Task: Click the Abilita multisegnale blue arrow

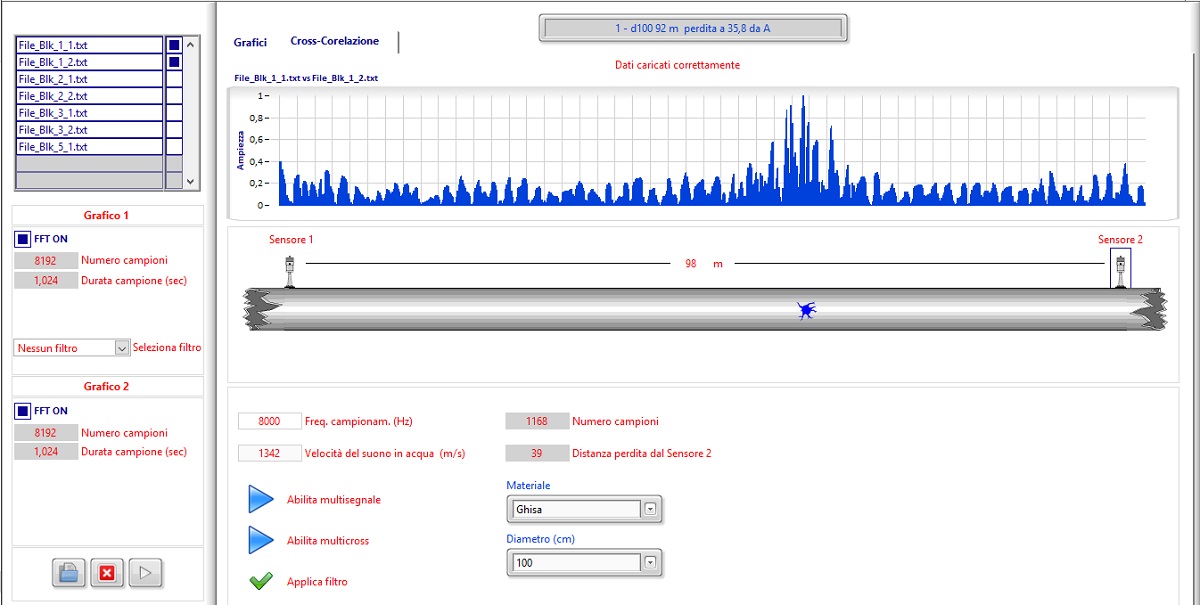Action: pyautogui.click(x=260, y=499)
